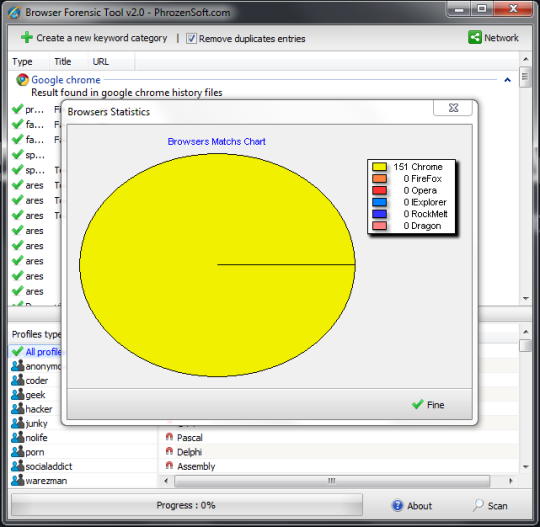Select the coder profile icon
This screenshot has width=540, height=527.
tap(18, 380)
